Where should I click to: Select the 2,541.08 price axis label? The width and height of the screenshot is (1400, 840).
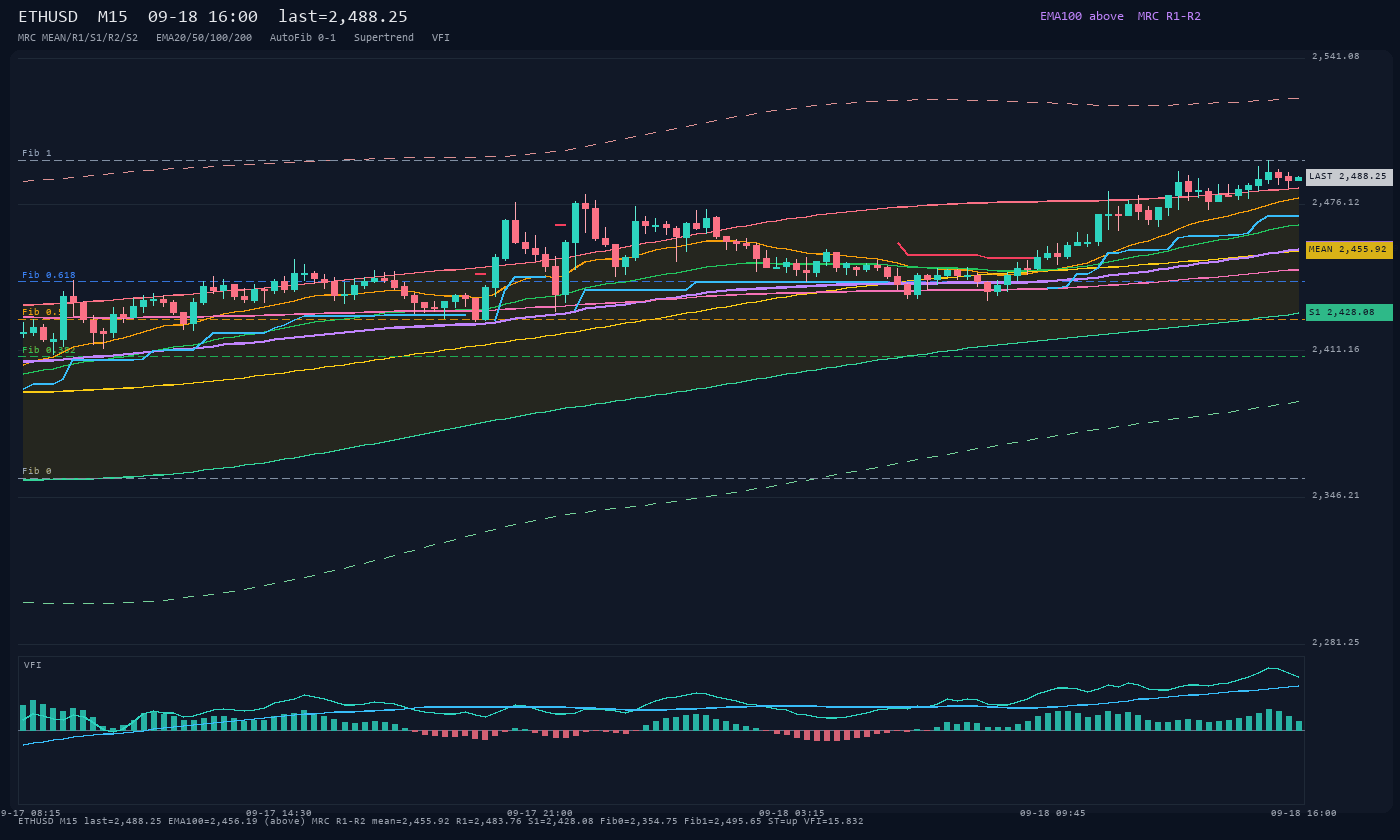1336,56
